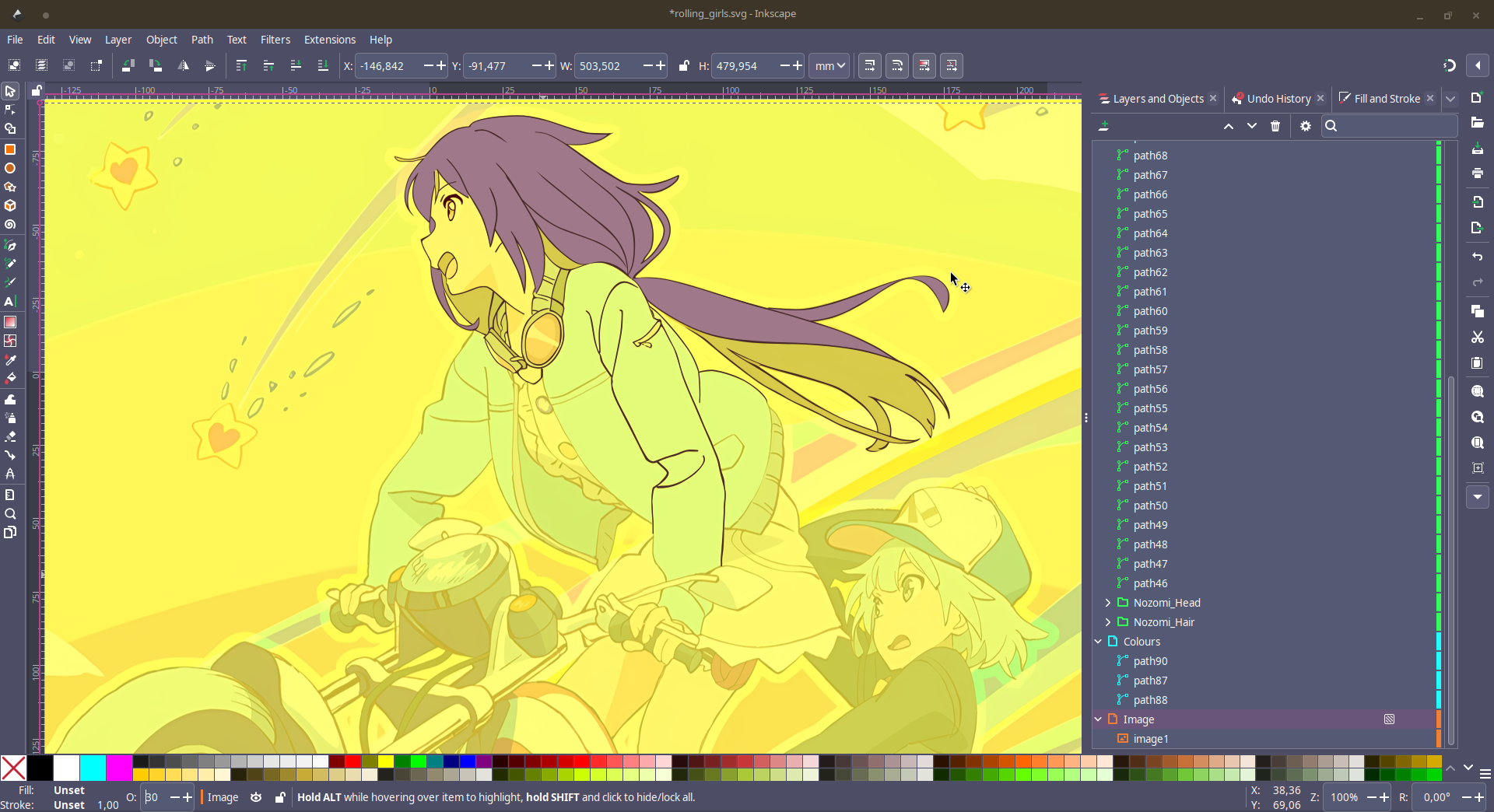Increase zoom with plus button

click(1384, 797)
